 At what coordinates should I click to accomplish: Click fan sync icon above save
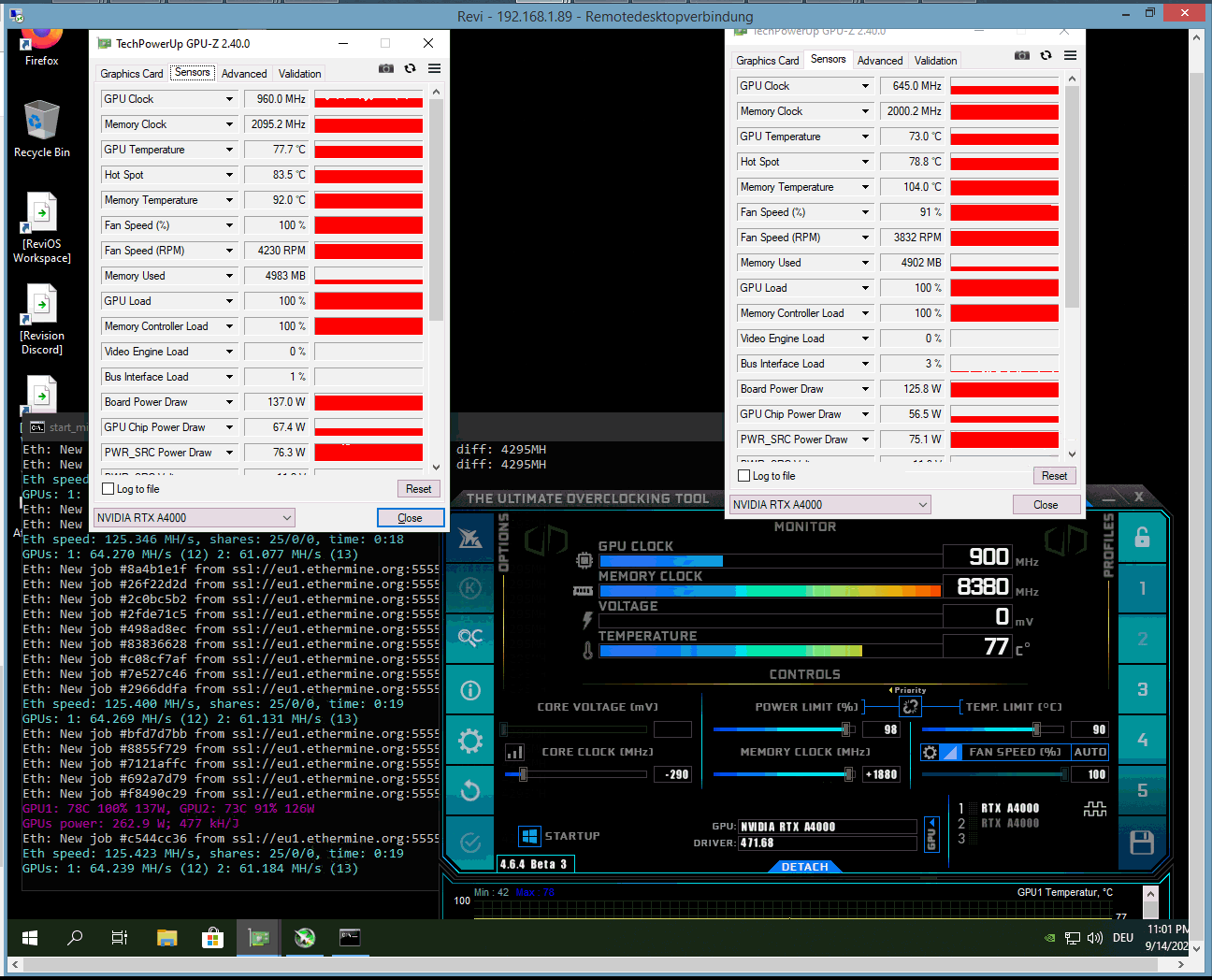click(1095, 809)
